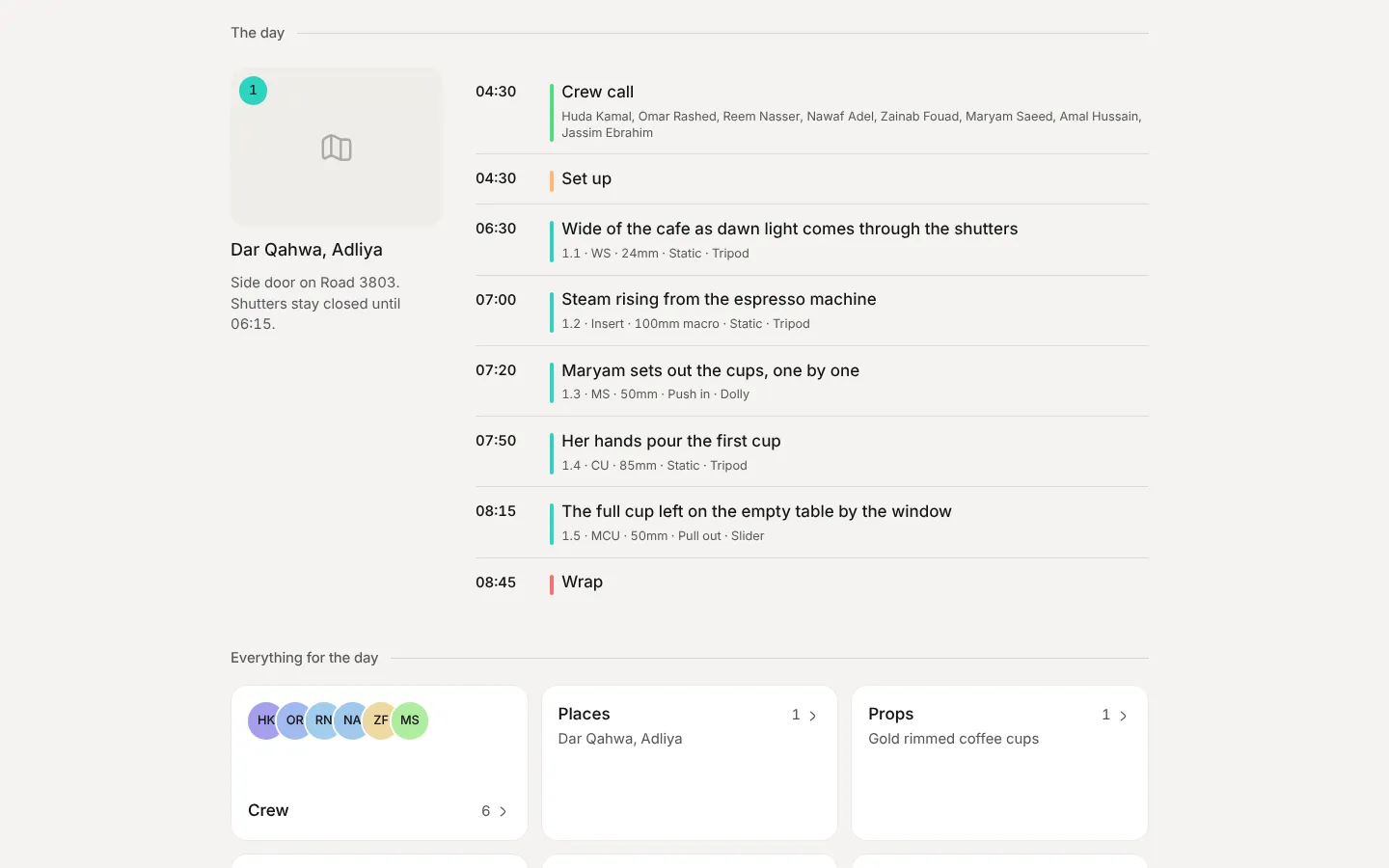Click the green marker beside Crew call
The height and width of the screenshot is (868, 1389).
point(552,112)
